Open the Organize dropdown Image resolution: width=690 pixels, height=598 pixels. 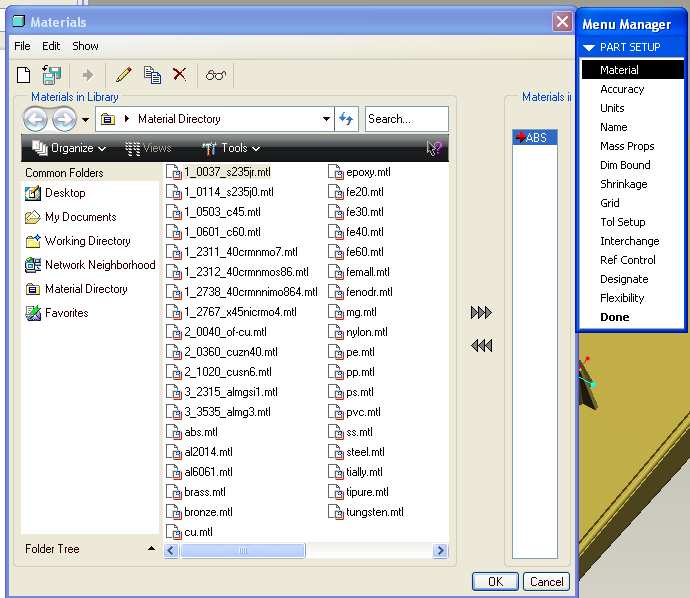pos(69,148)
